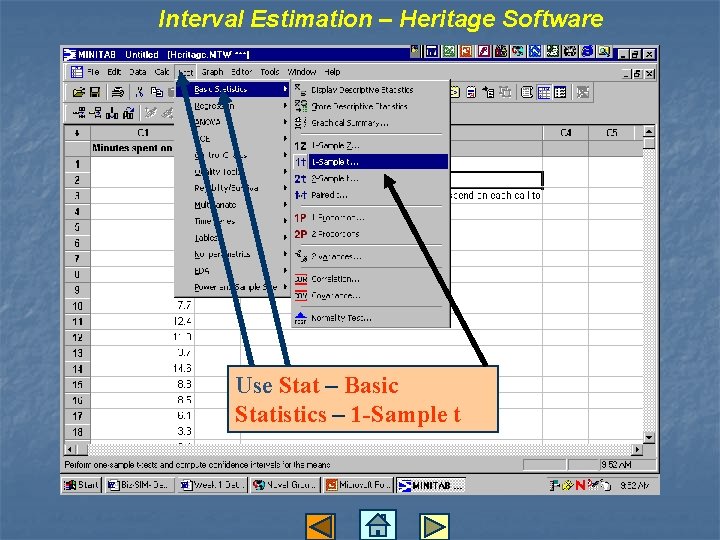The image size is (720, 540).
Task: Select the C5 column header
Action: [611, 133]
